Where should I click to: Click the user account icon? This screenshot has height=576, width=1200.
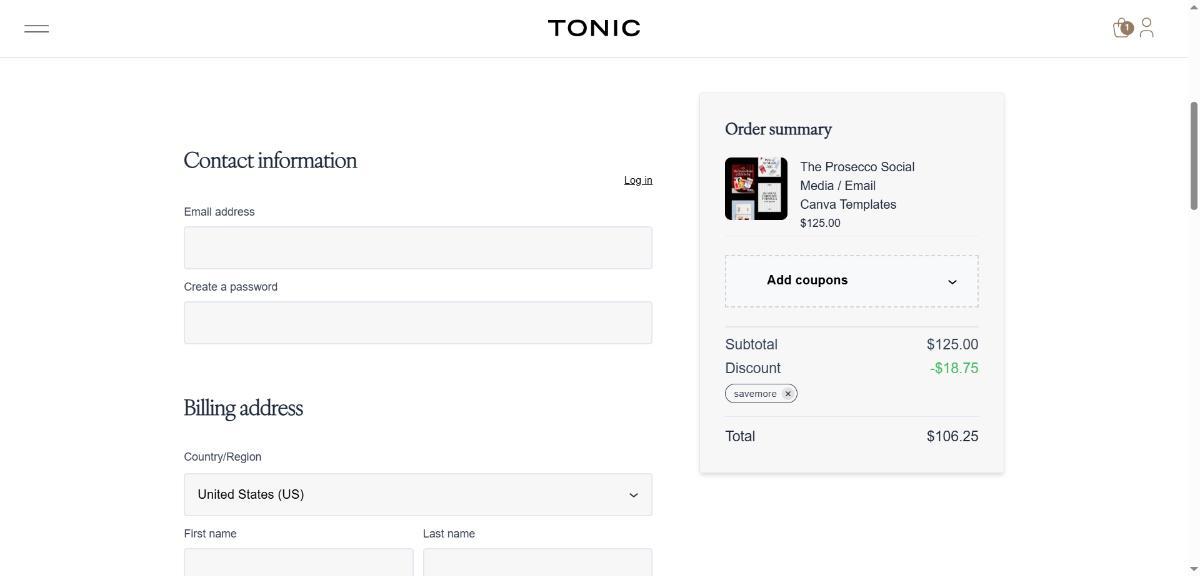pos(1147,28)
